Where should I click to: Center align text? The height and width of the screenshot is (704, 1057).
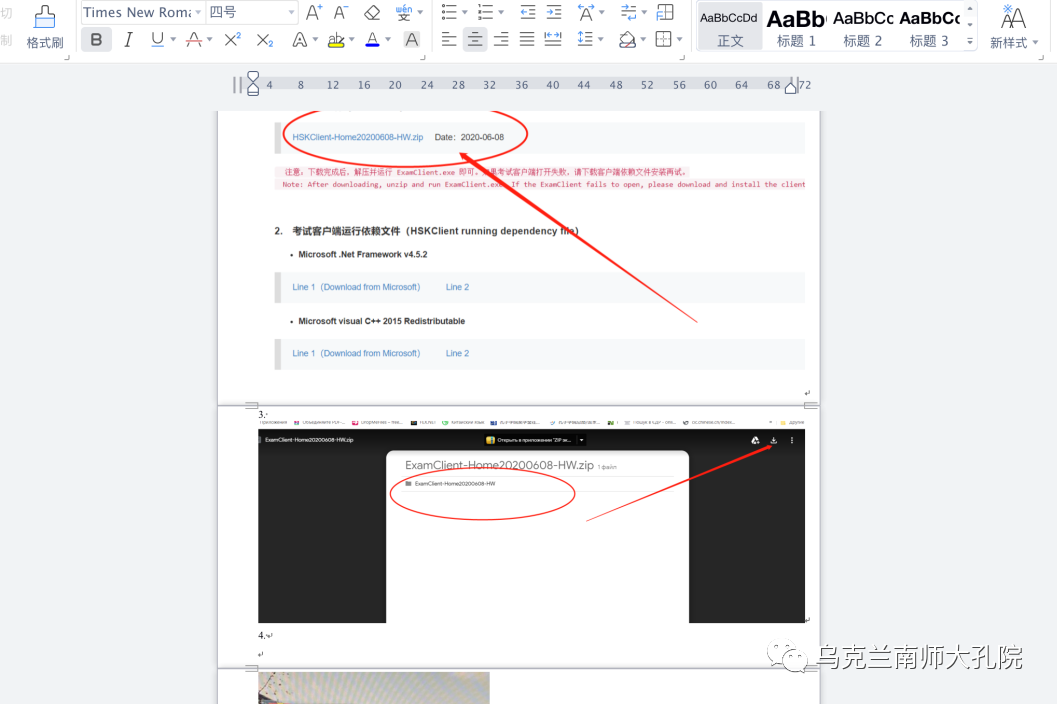pyautogui.click(x=475, y=40)
